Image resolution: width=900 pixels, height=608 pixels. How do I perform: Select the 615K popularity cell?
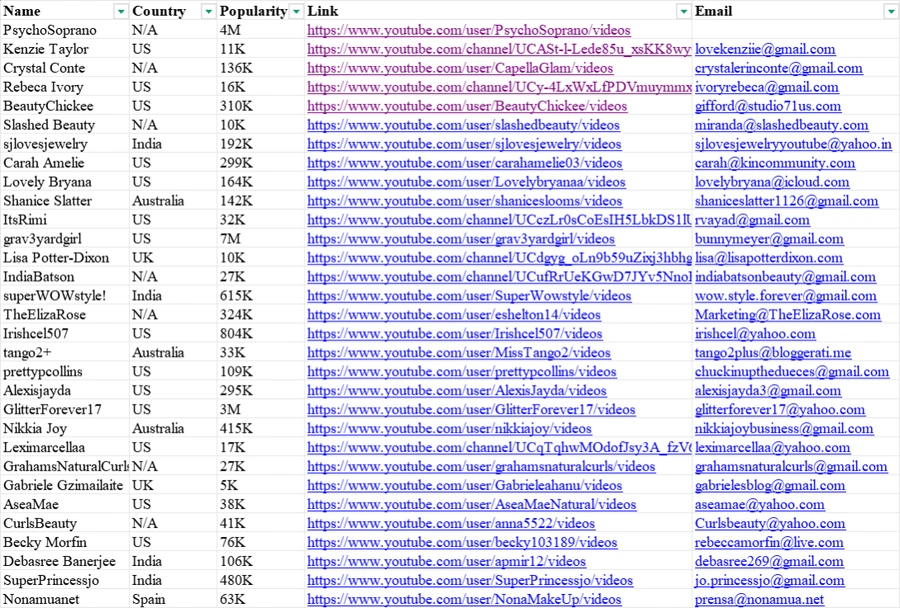pyautogui.click(x=261, y=296)
